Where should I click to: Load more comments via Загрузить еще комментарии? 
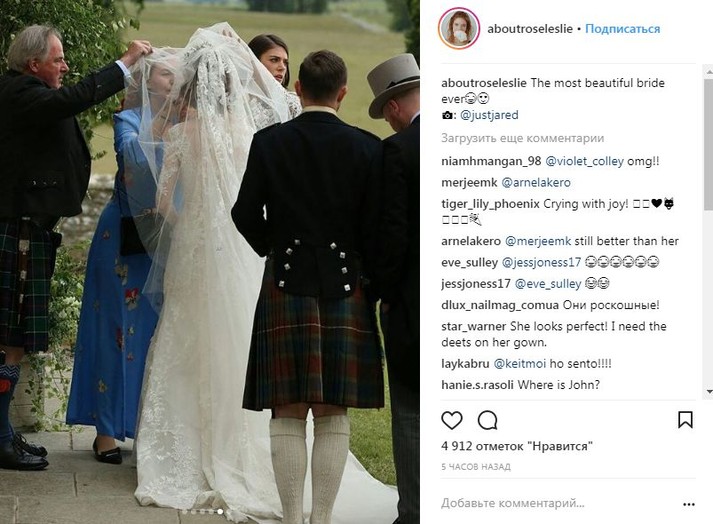tap(522, 138)
